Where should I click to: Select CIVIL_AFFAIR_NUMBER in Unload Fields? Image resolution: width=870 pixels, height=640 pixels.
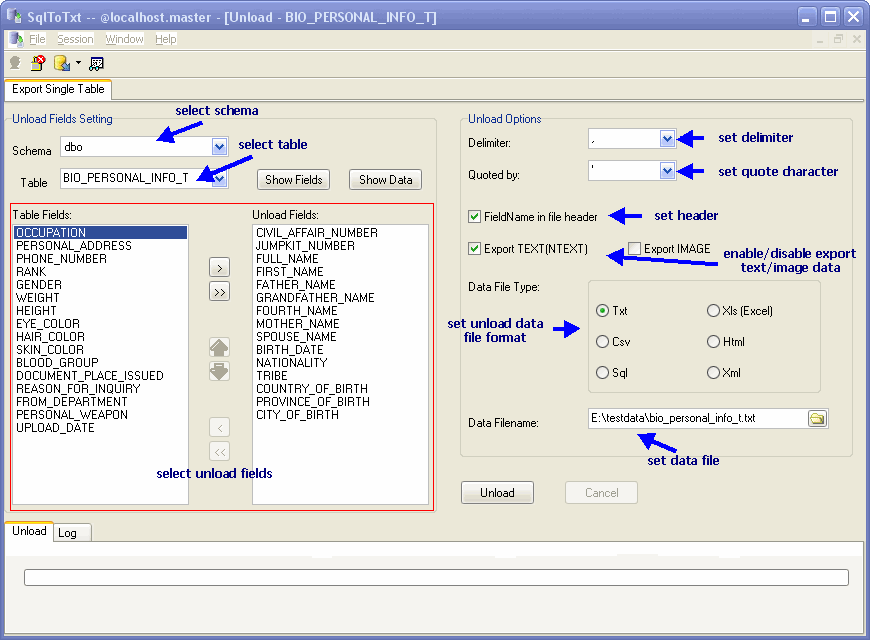point(340,233)
